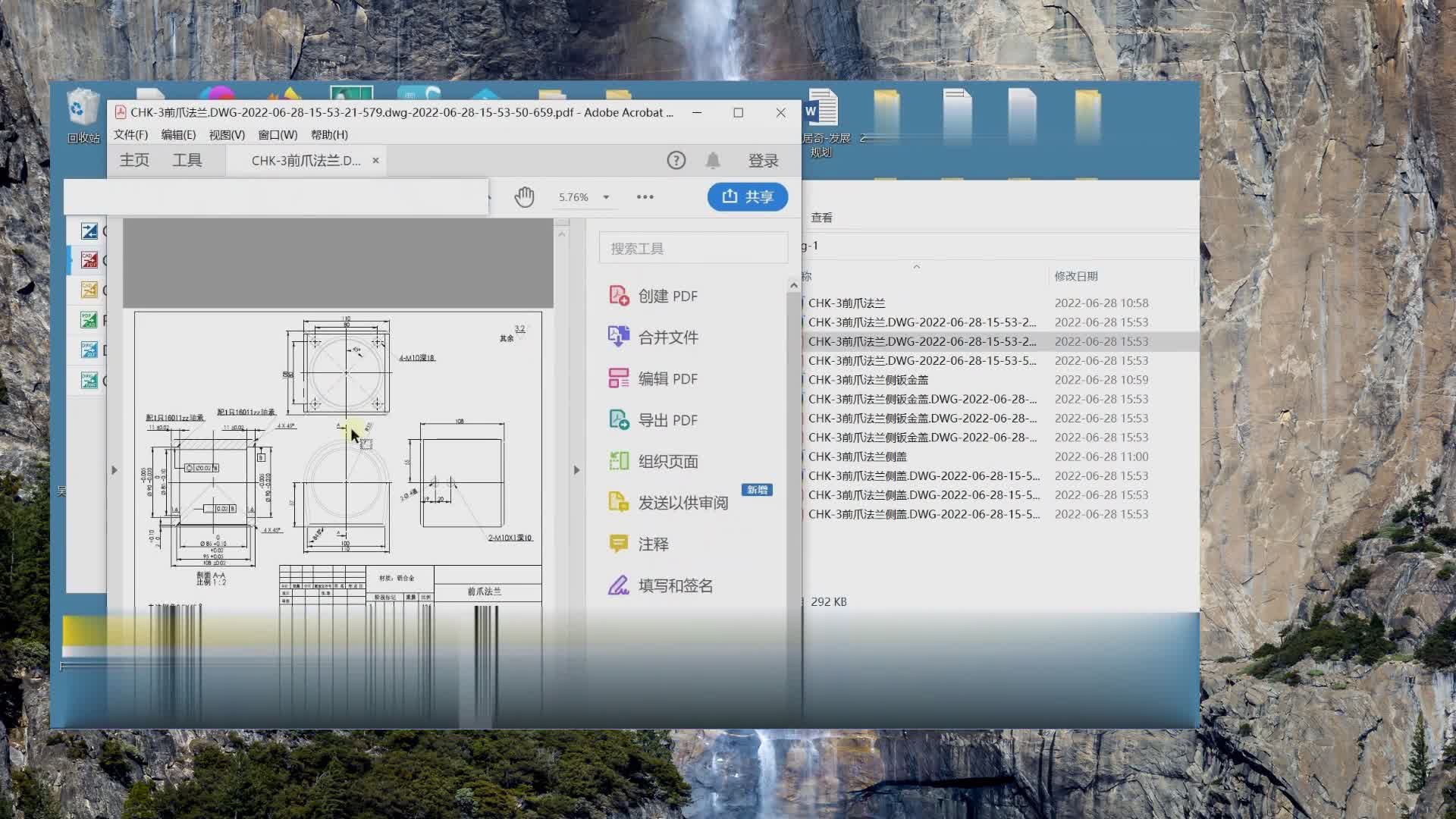Viewport: 1456px width, 819px height.
Task: Click the help question-mark icon
Action: tap(676, 160)
